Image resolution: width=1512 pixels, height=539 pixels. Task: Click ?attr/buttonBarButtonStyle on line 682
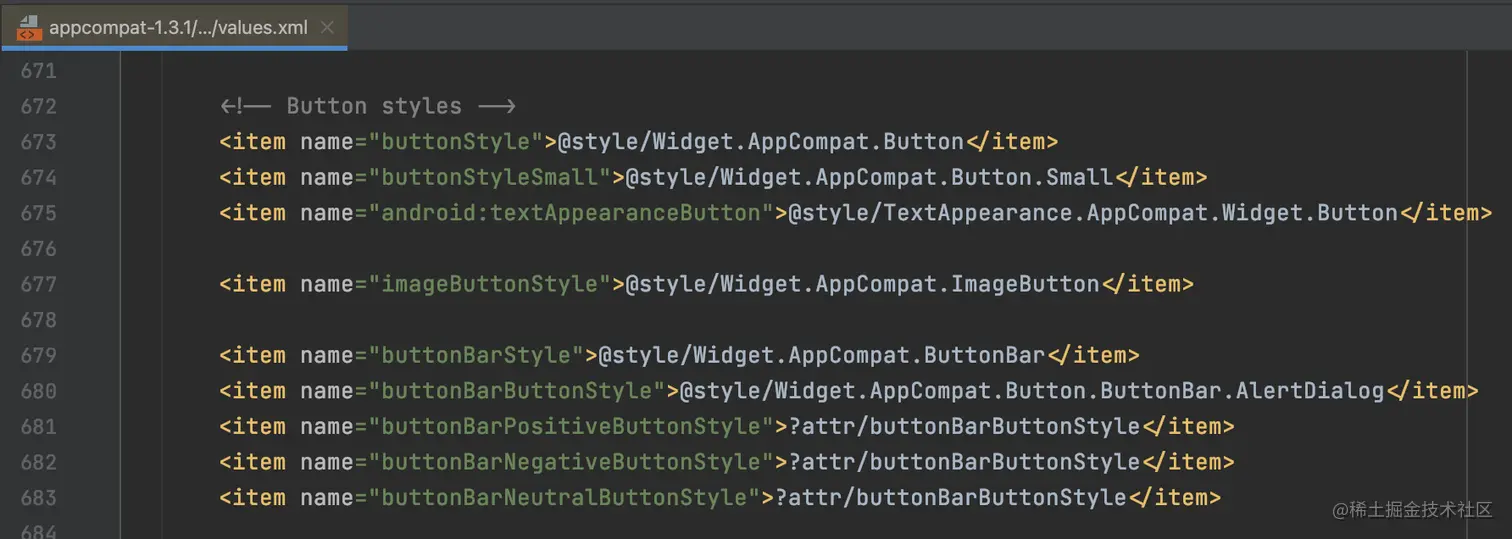click(965, 462)
